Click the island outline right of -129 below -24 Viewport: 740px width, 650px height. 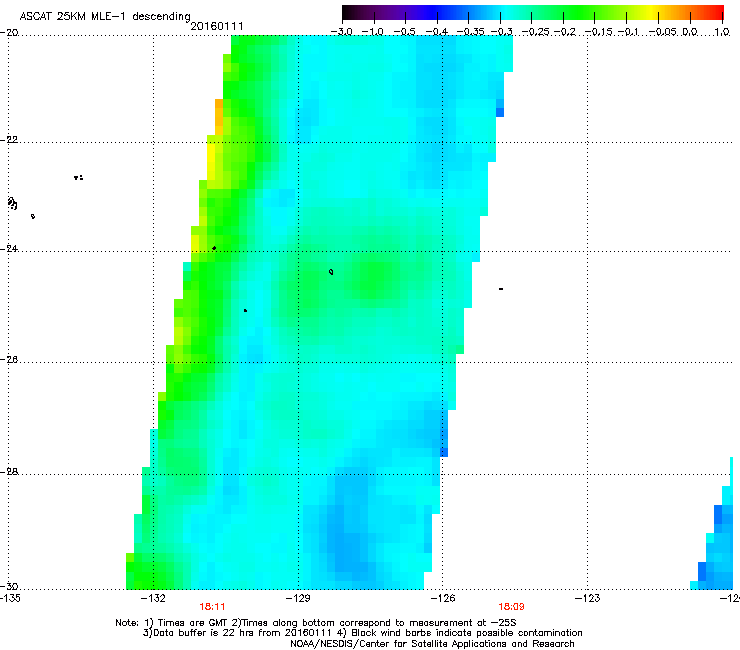[331, 272]
